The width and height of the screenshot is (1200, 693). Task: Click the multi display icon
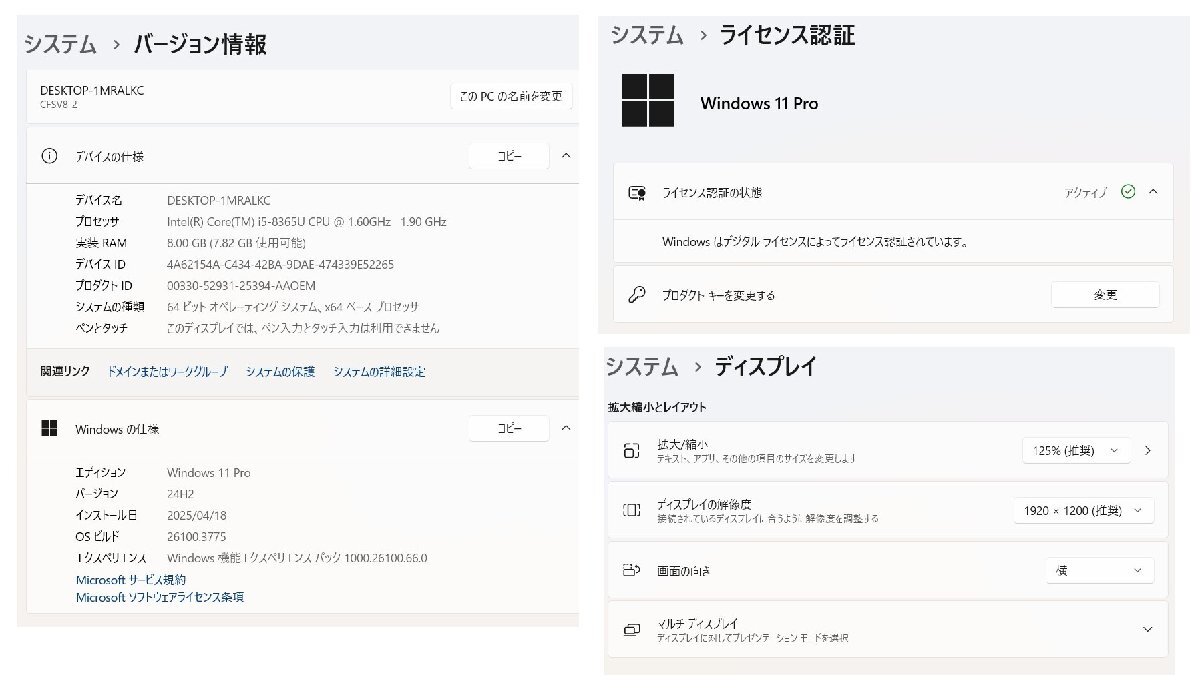[x=631, y=629]
